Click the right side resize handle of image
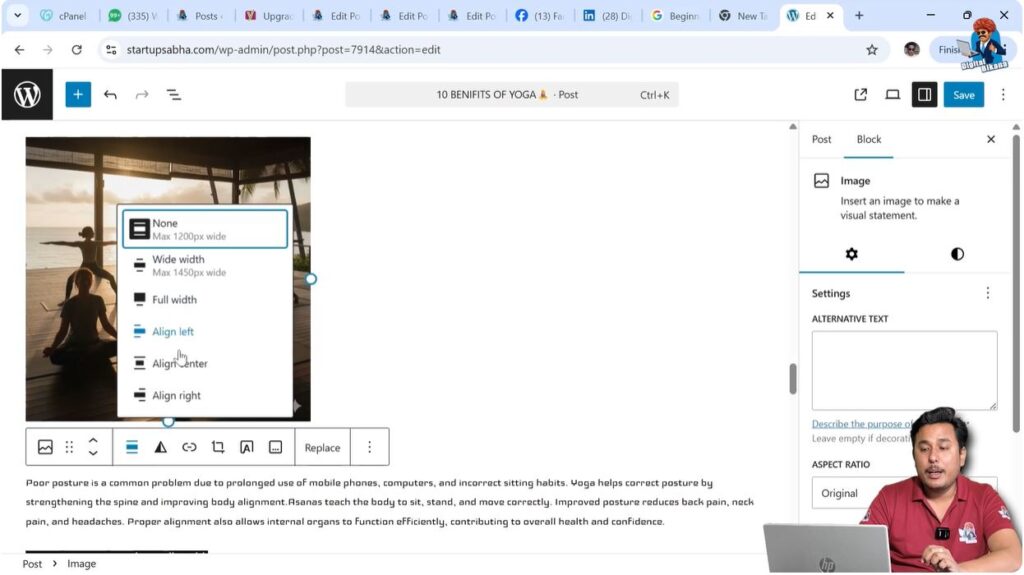Viewport: 1024px width, 575px height. (311, 279)
